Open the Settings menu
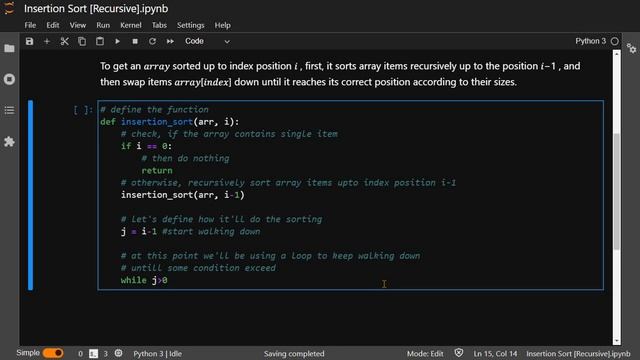This screenshot has width=640, height=360. tap(191, 25)
